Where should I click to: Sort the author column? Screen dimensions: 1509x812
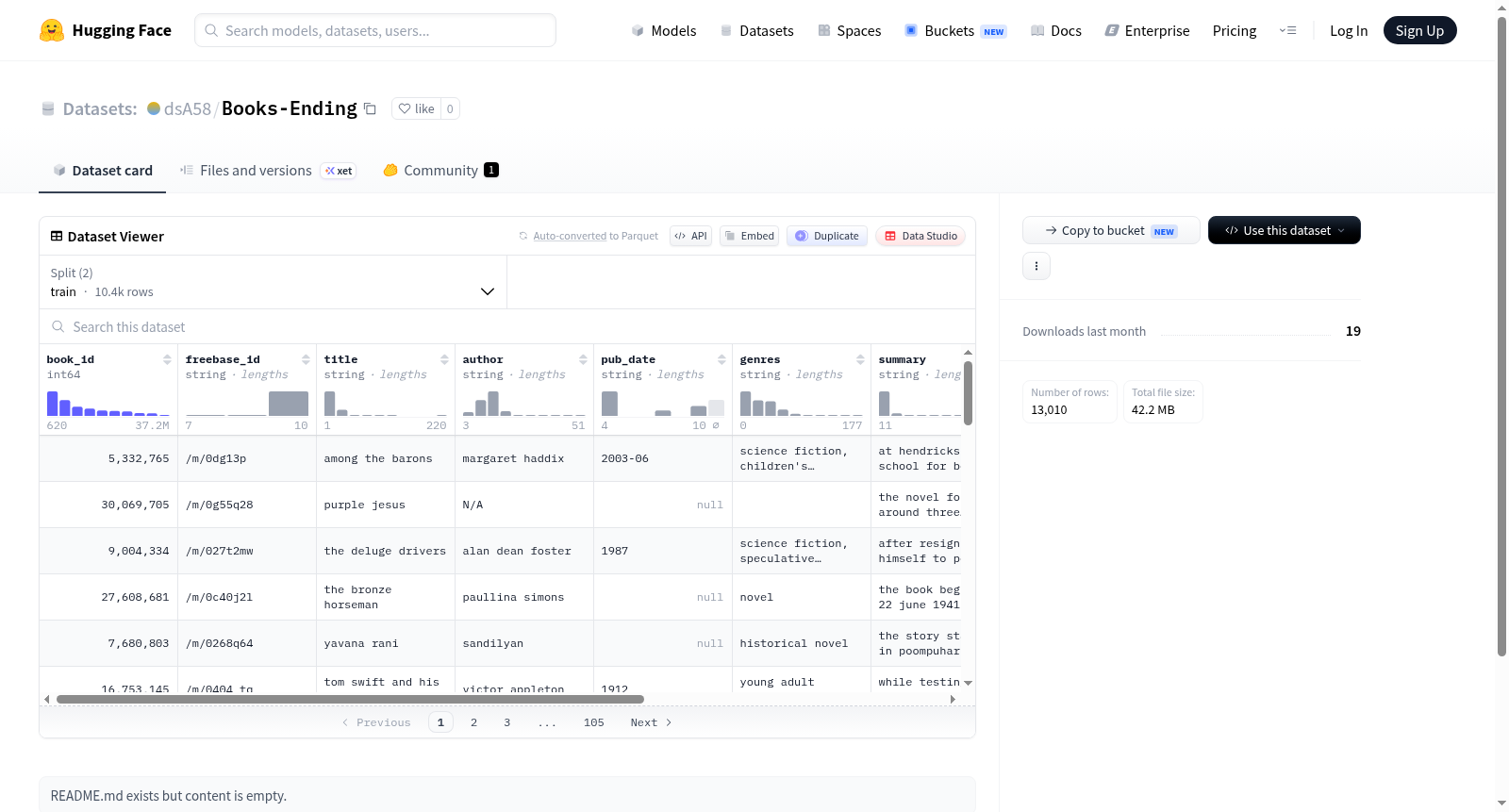click(x=583, y=359)
